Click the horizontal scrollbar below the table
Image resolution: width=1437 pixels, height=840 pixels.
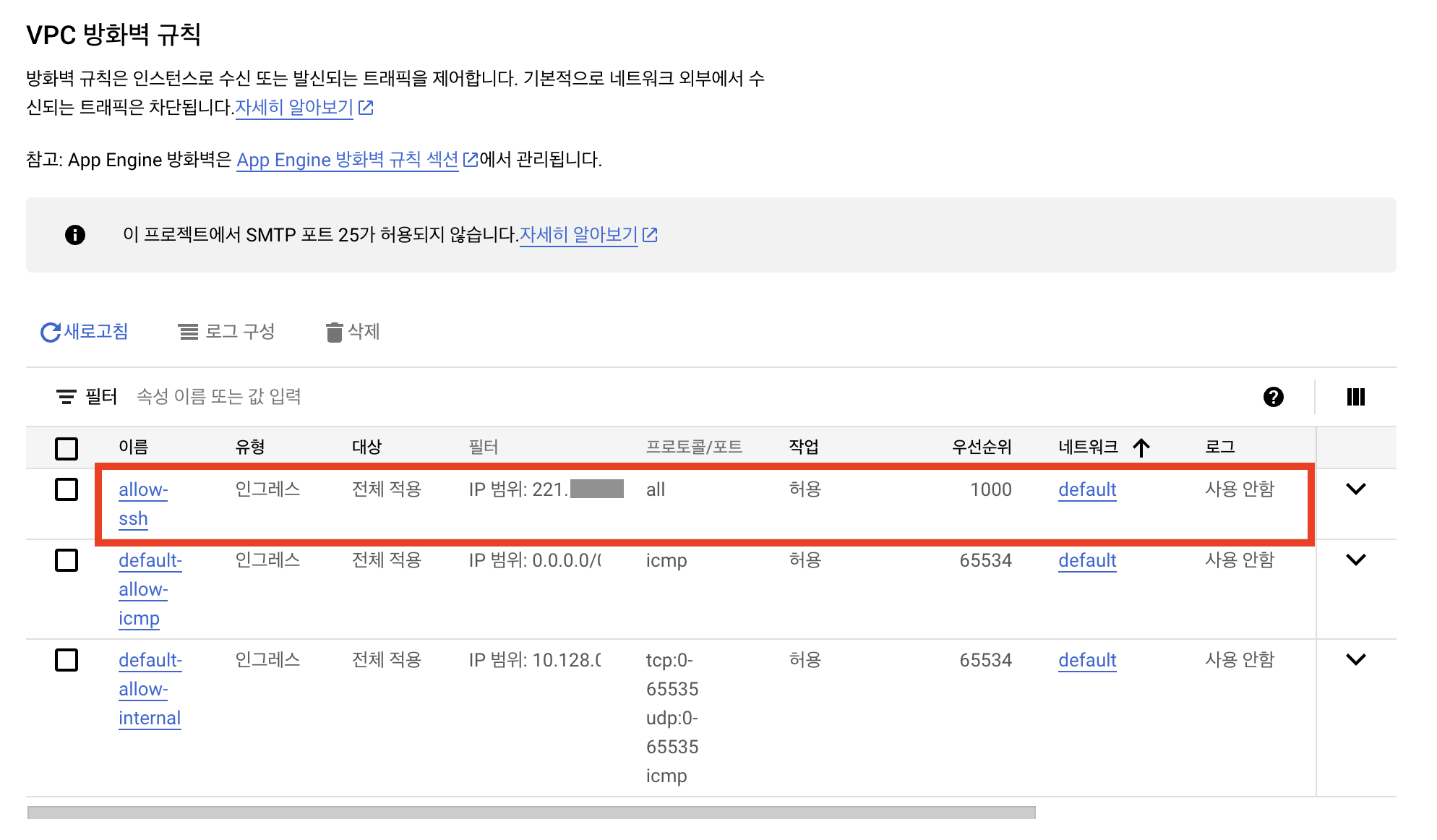531,813
